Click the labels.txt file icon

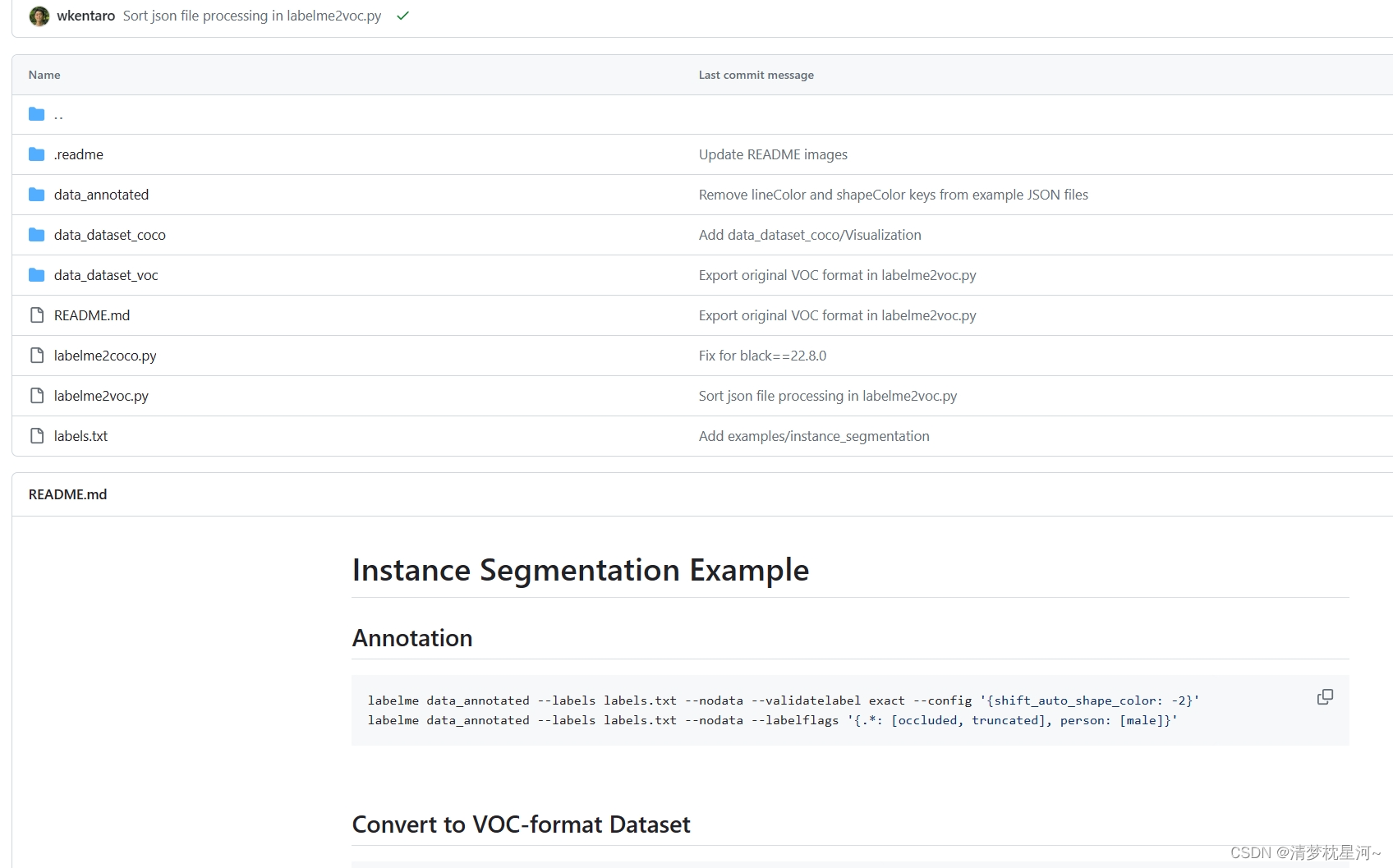36,436
